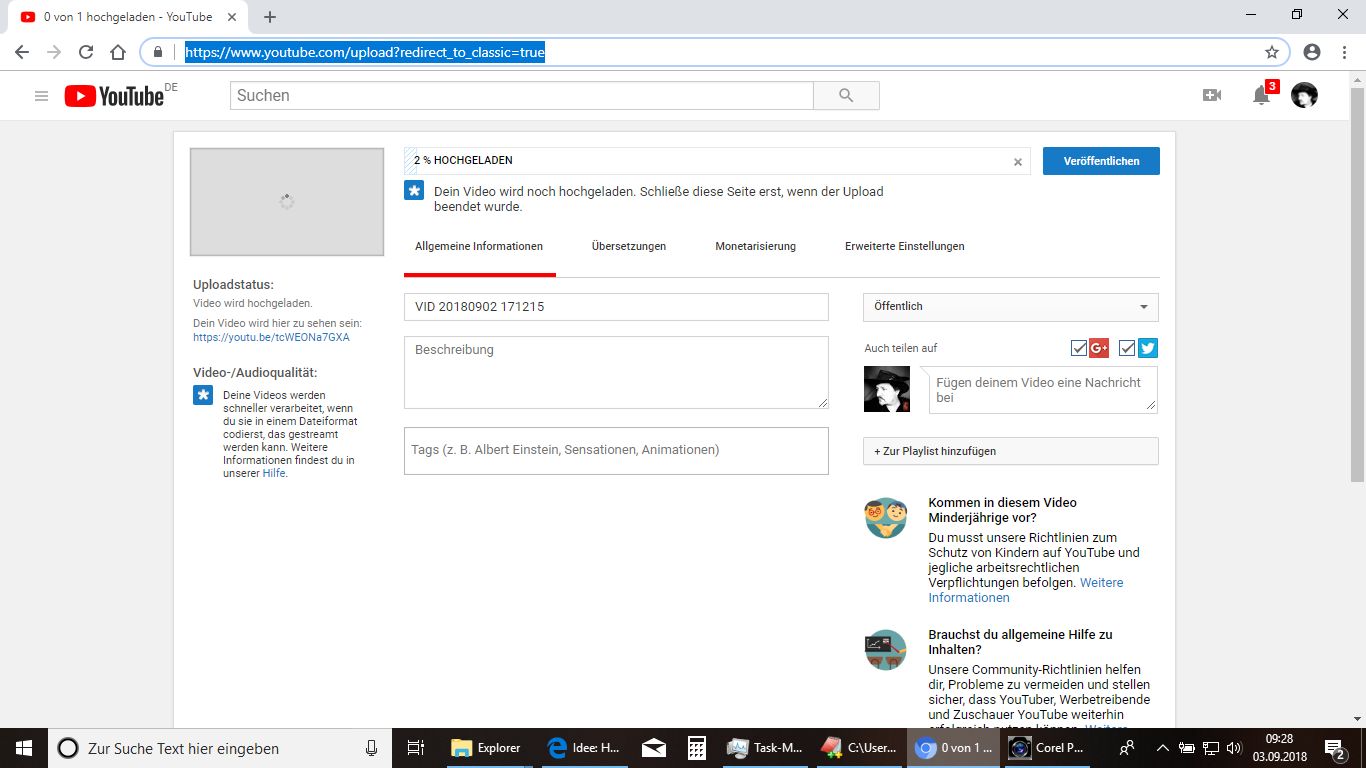Show hidden system tray icons

(1162, 748)
